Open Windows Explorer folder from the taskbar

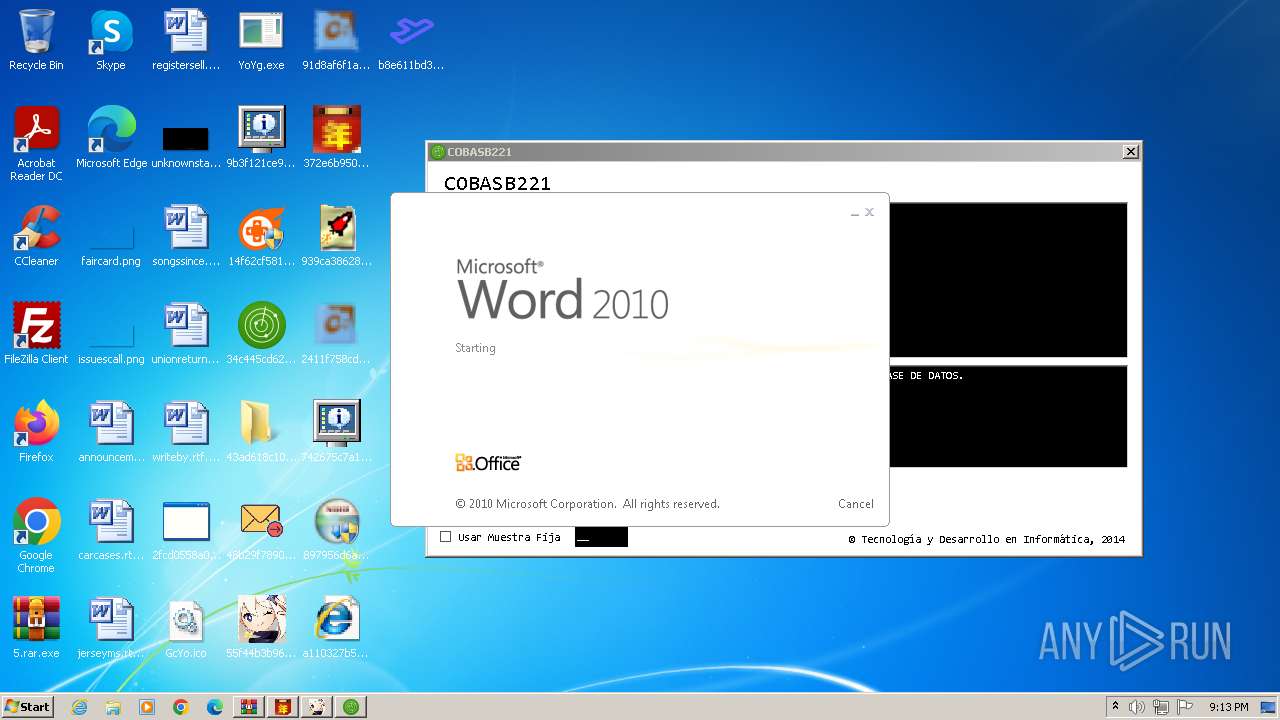(113, 707)
